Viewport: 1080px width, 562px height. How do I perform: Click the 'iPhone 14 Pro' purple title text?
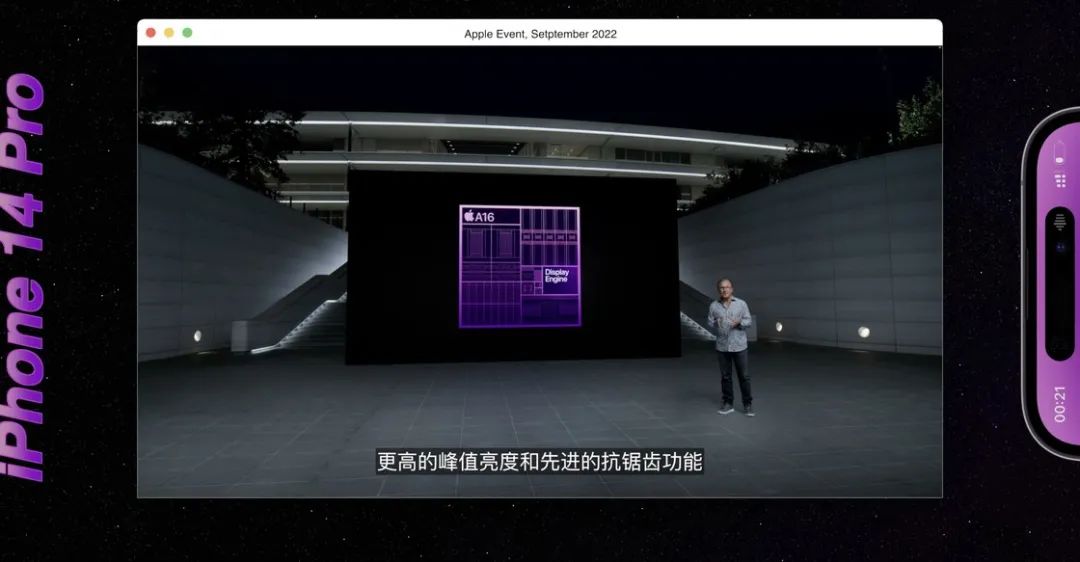[x=25, y=278]
